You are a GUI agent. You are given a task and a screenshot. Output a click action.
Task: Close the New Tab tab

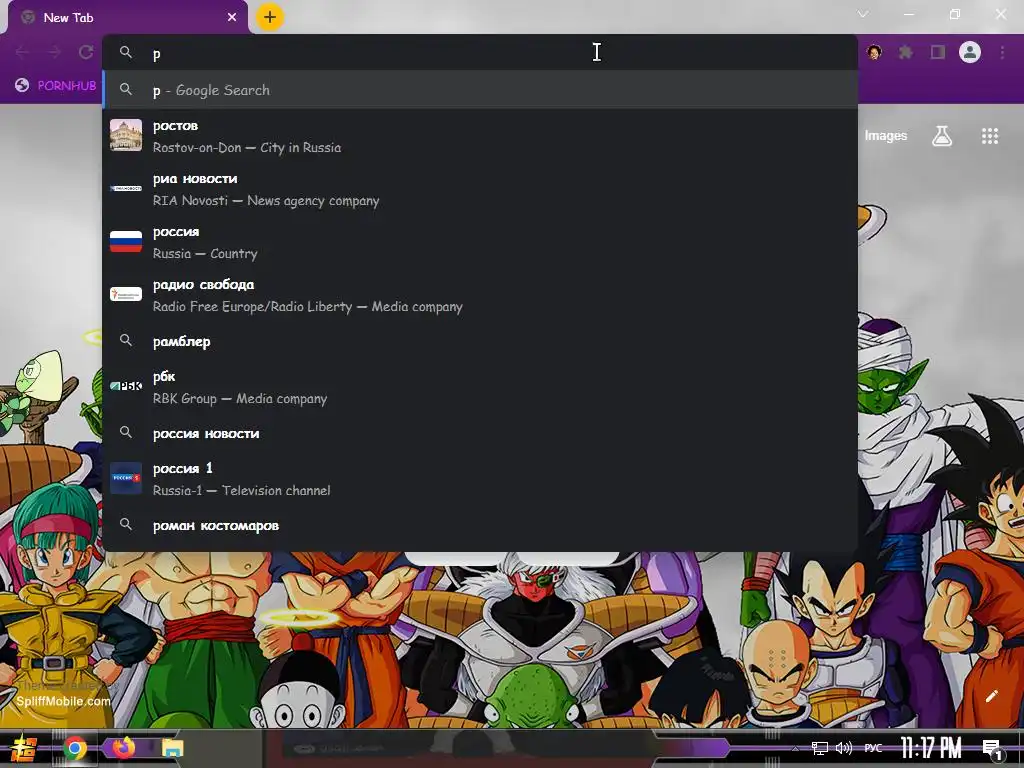click(x=232, y=18)
